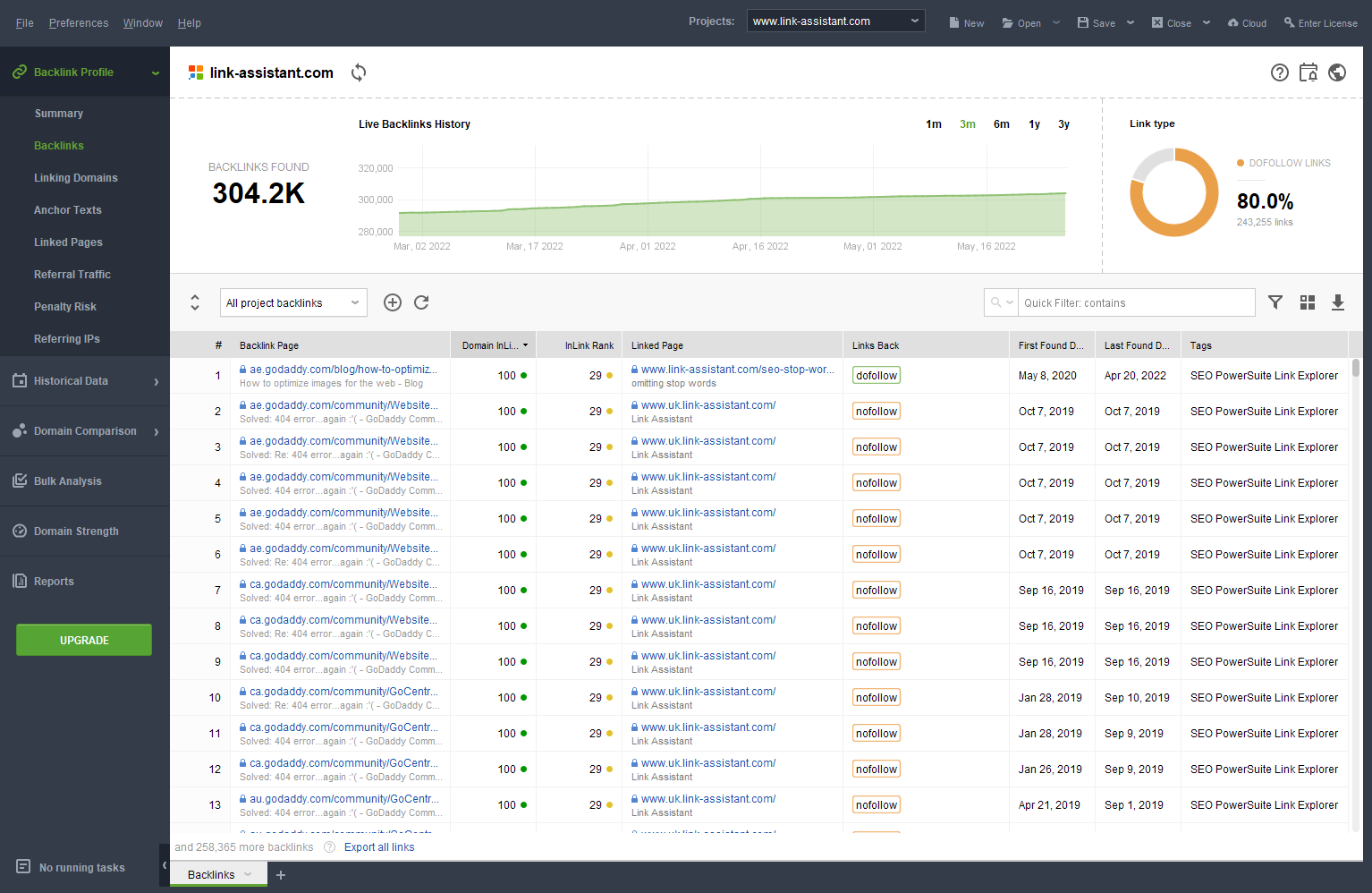1372x893 pixels.
Task: Go to Linked Pages in sidebar
Action: pyautogui.click(x=69, y=242)
